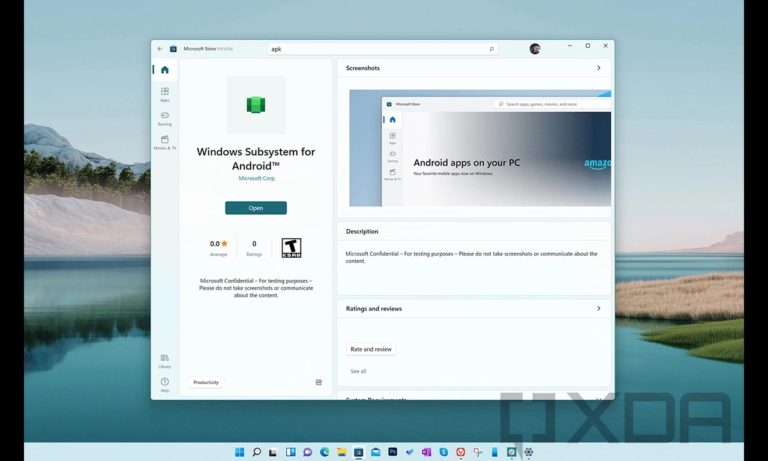Open the Windows Start menu
Screen dimensions: 768x461
click(x=240, y=452)
